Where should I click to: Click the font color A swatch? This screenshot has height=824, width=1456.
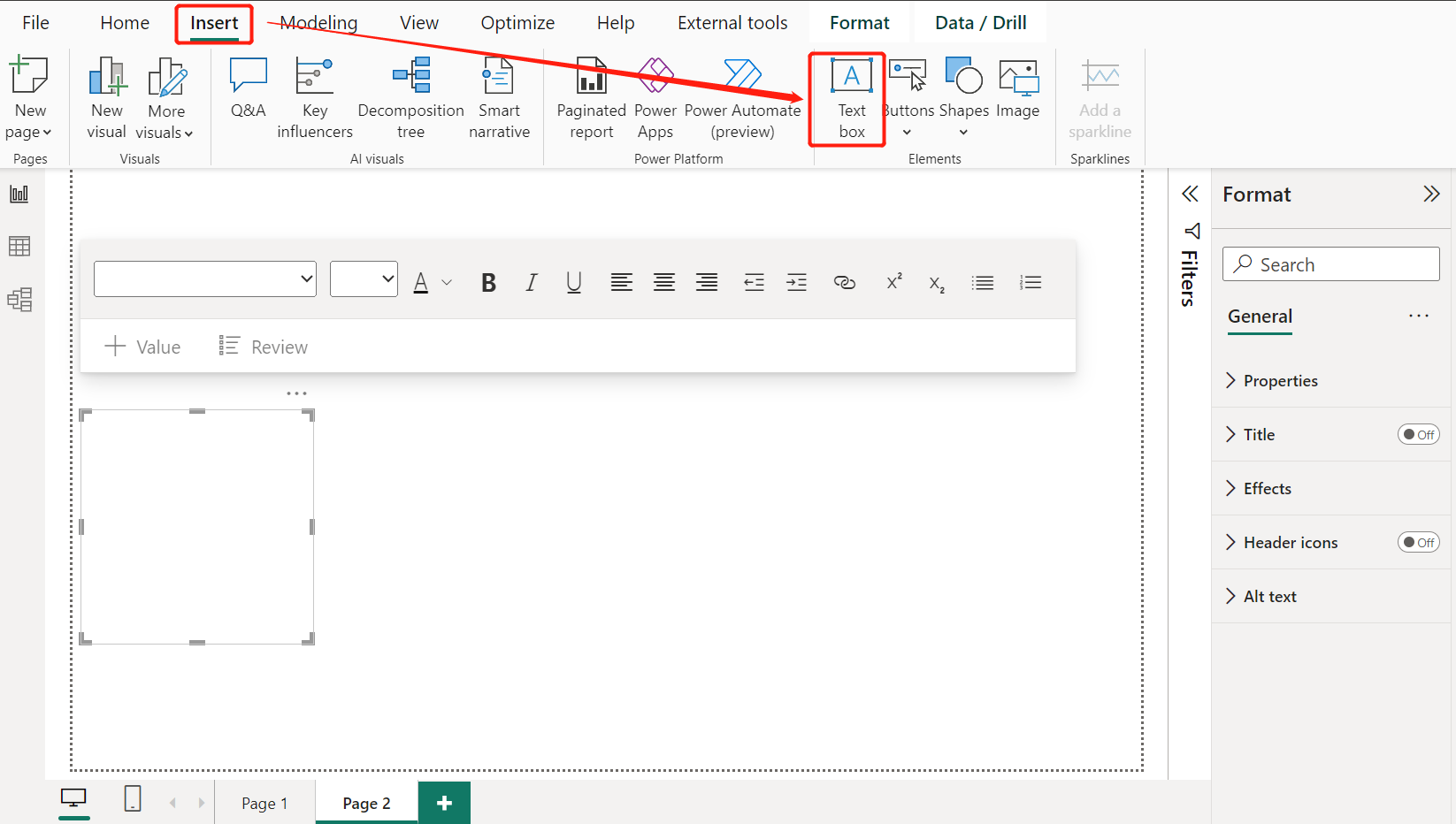[421, 283]
